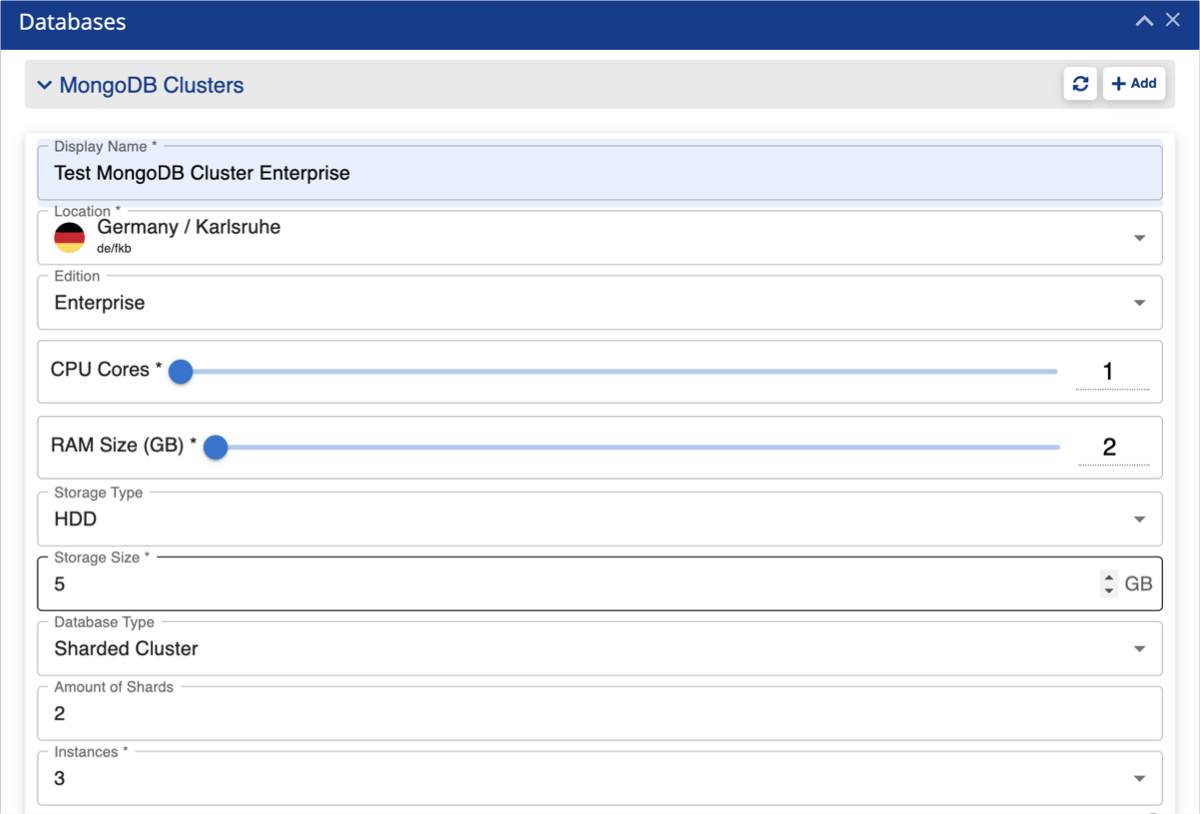The image size is (1200, 814).
Task: Click the CPU Cores slider handle
Action: click(180, 372)
